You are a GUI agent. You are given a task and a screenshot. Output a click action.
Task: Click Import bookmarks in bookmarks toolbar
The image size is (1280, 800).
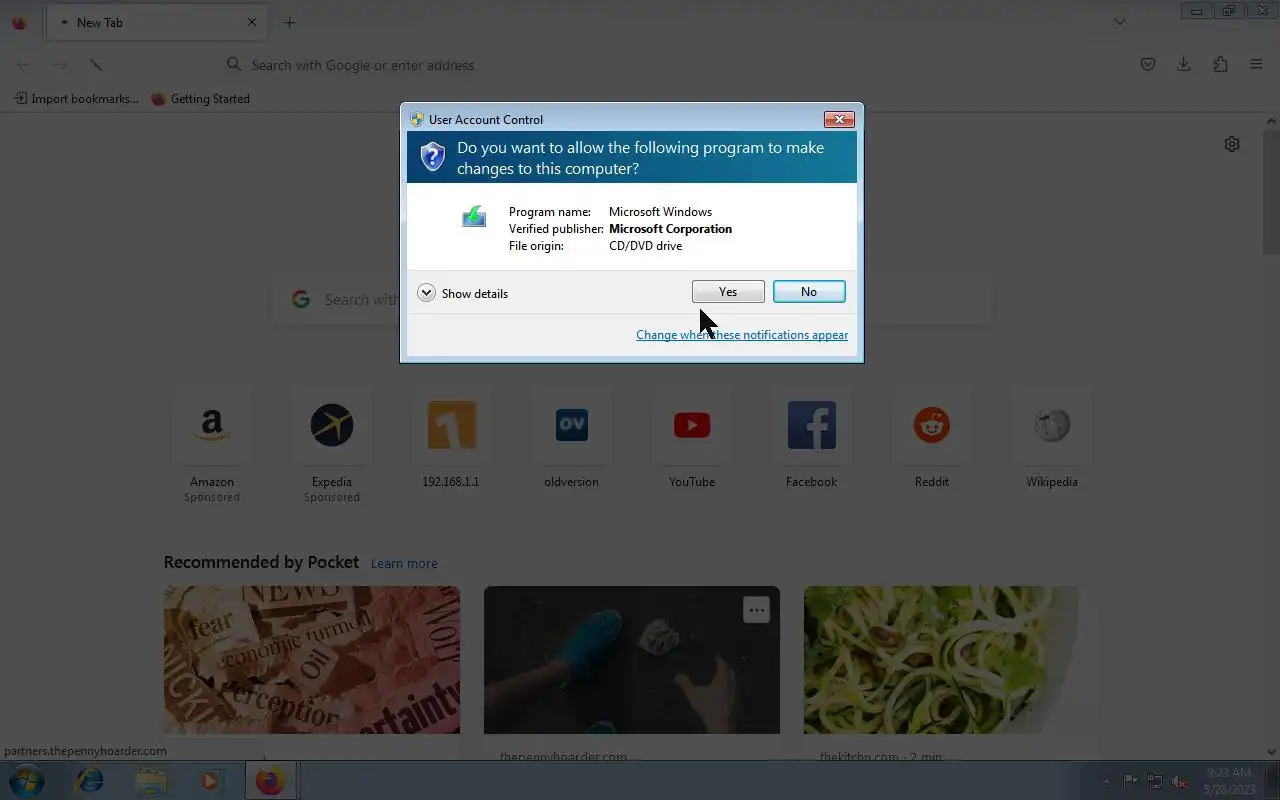[x=76, y=99]
